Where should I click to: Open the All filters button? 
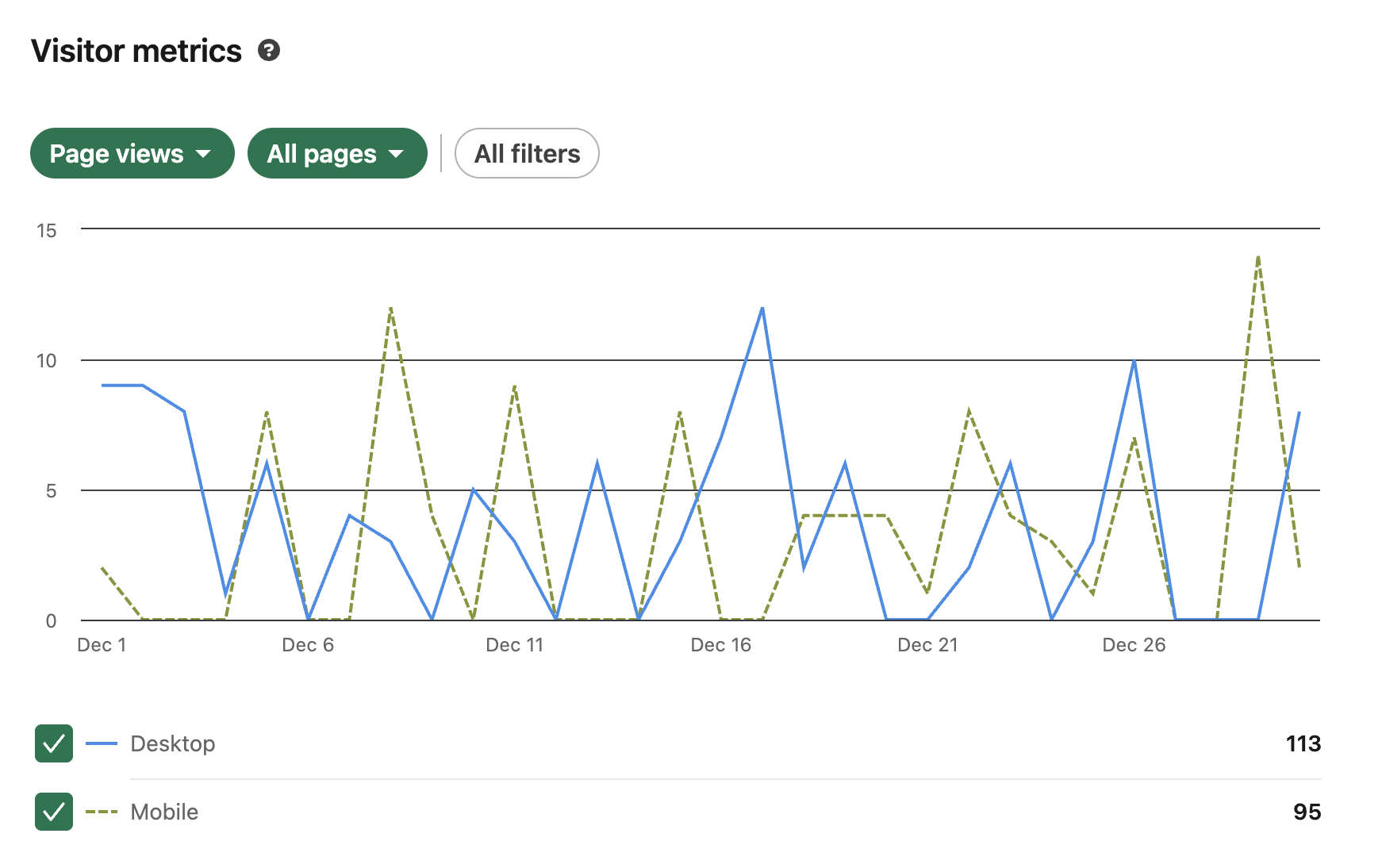pyautogui.click(x=527, y=153)
